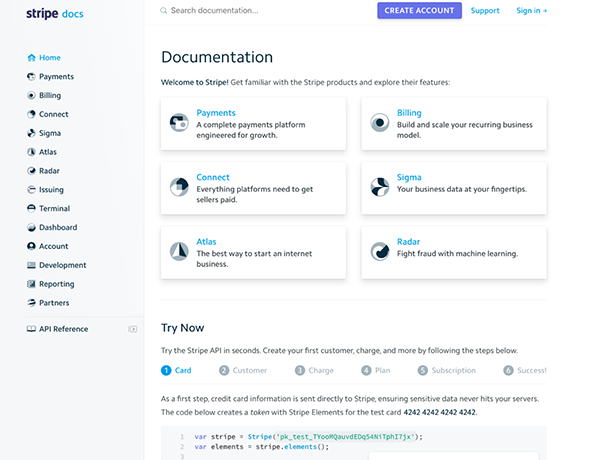Click the Billing card icon
The height and width of the screenshot is (460, 600).
coord(380,123)
